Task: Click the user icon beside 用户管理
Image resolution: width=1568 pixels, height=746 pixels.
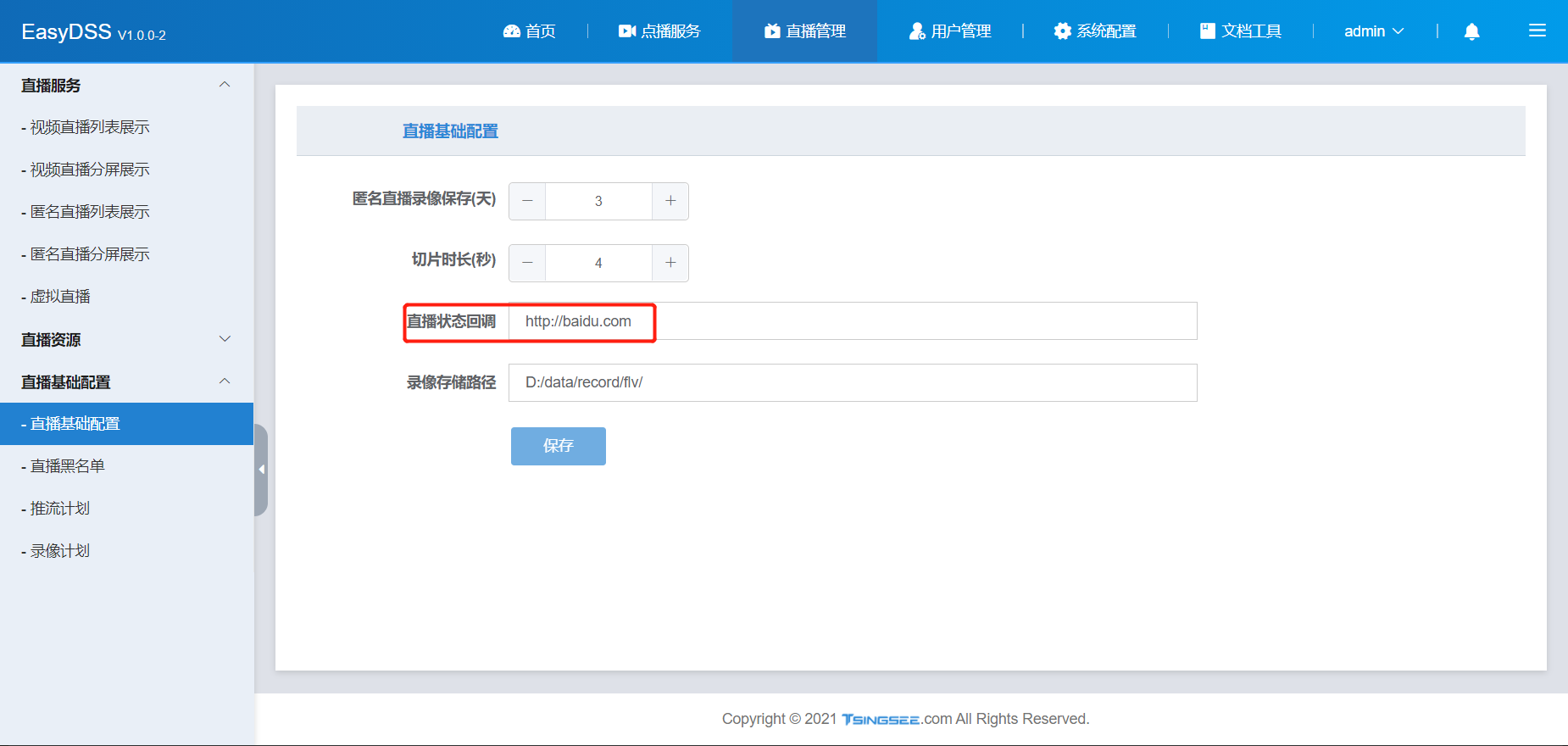Action: 917,31
